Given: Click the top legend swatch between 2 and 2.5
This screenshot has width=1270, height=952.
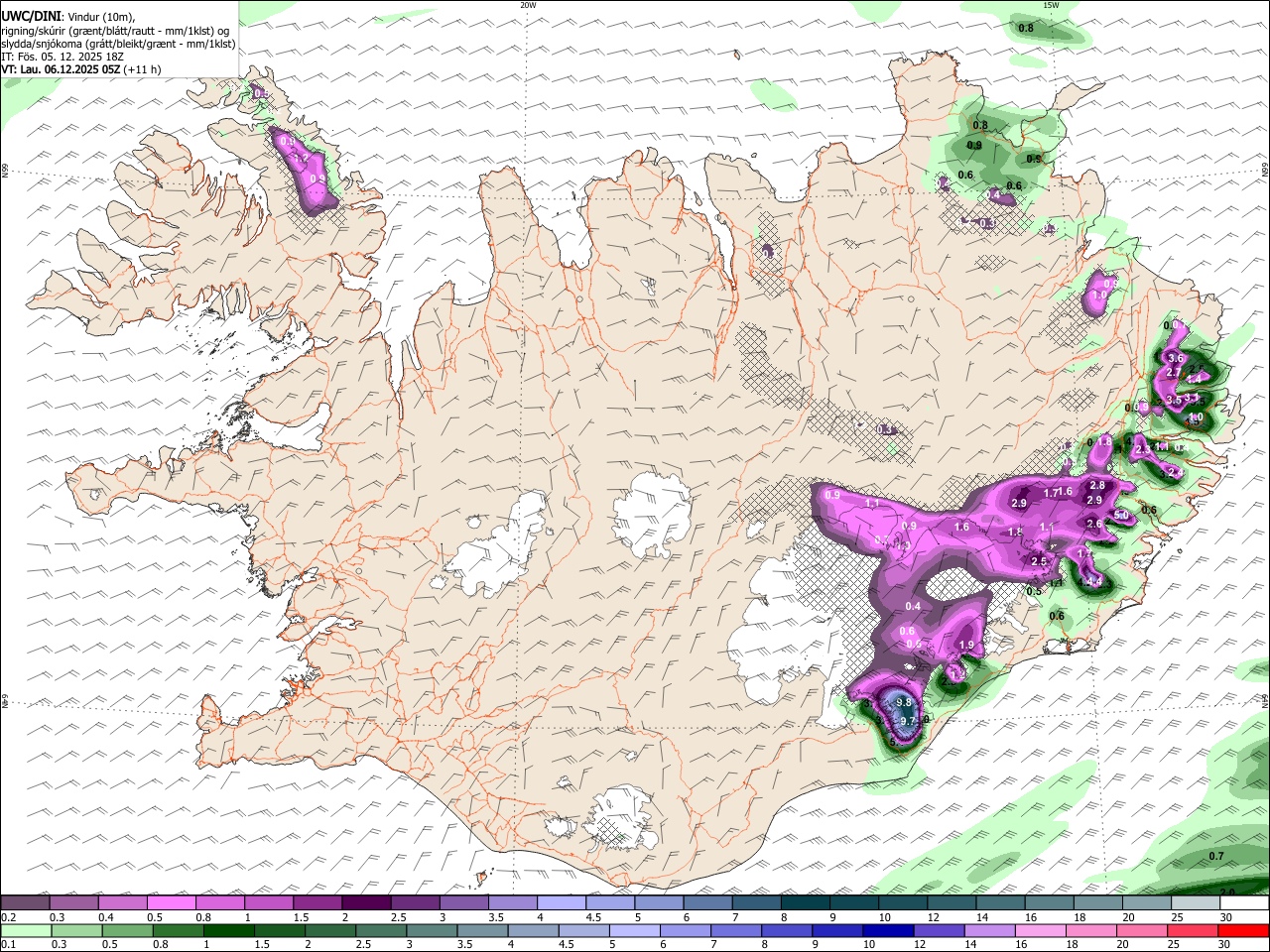Looking at the screenshot, I should click(366, 903).
